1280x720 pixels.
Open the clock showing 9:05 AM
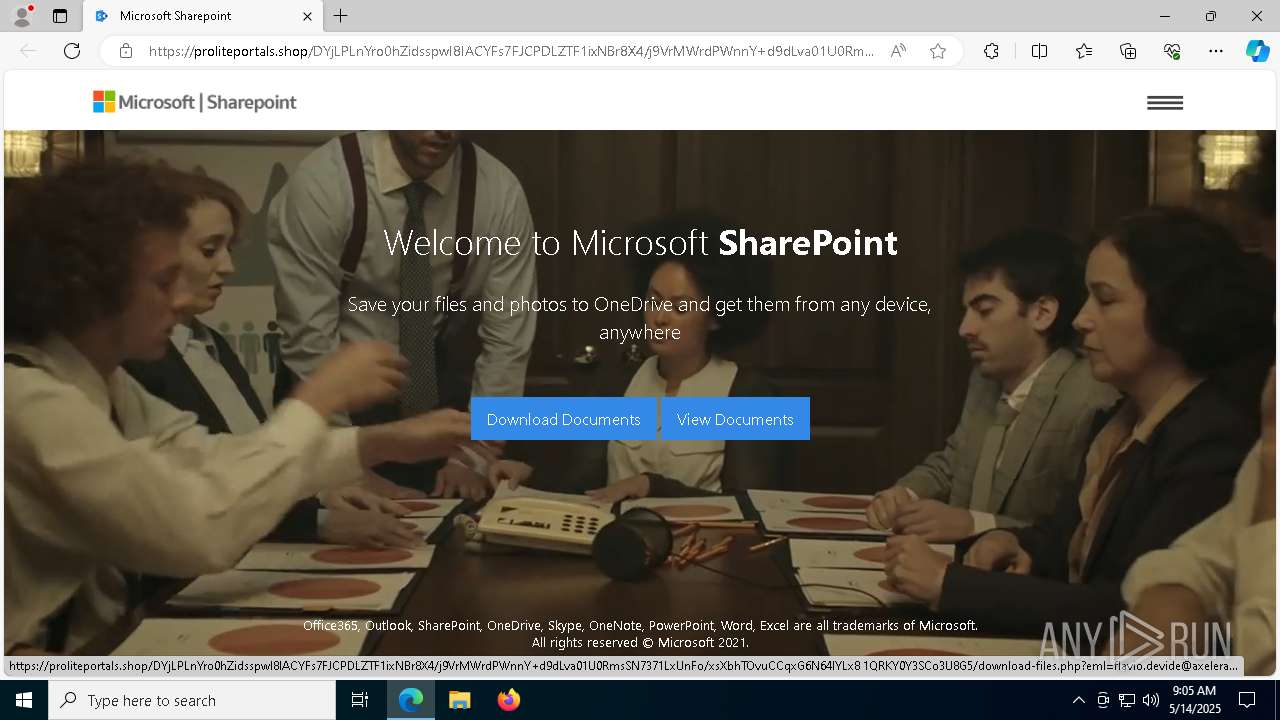click(x=1195, y=700)
